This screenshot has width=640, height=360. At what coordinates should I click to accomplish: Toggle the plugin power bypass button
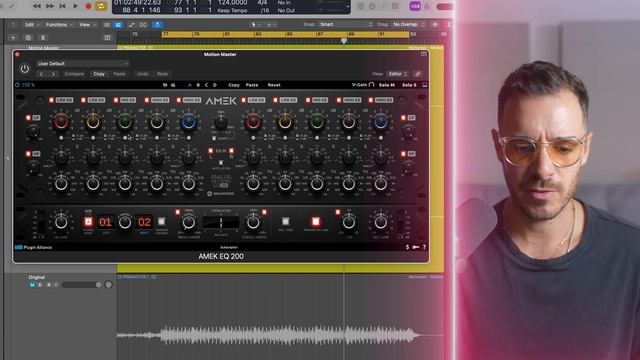pos(24,69)
